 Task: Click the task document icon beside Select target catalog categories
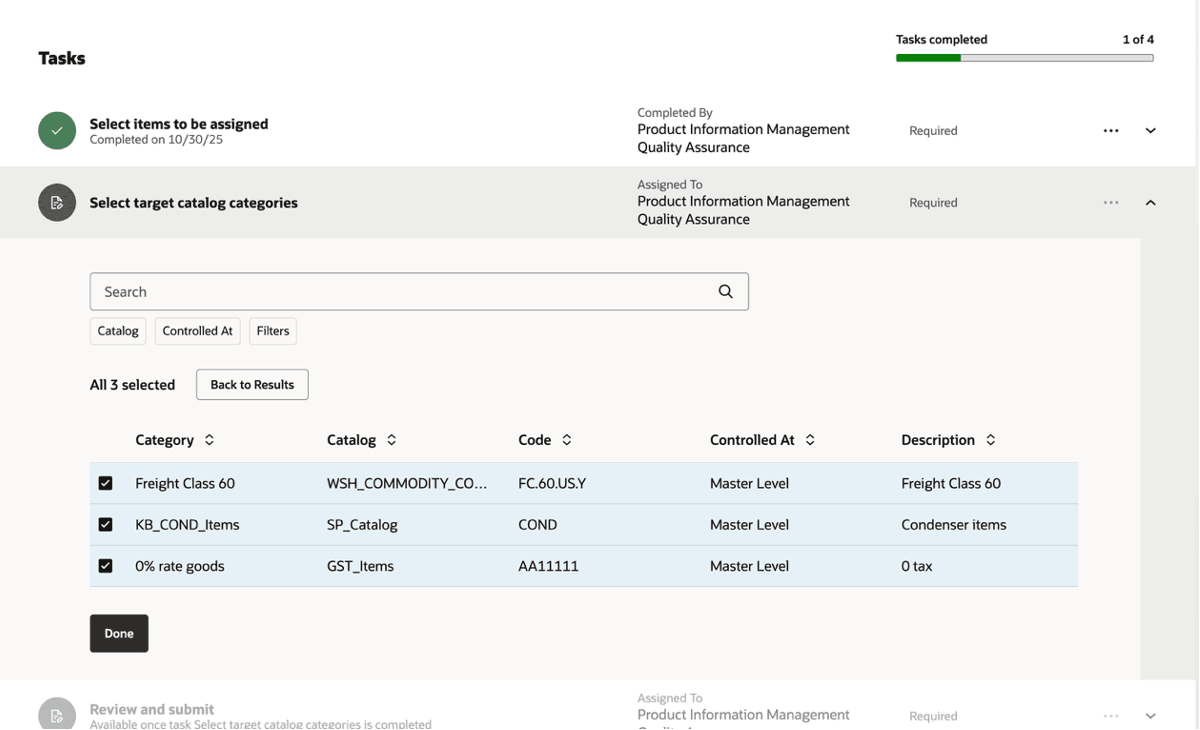56,202
